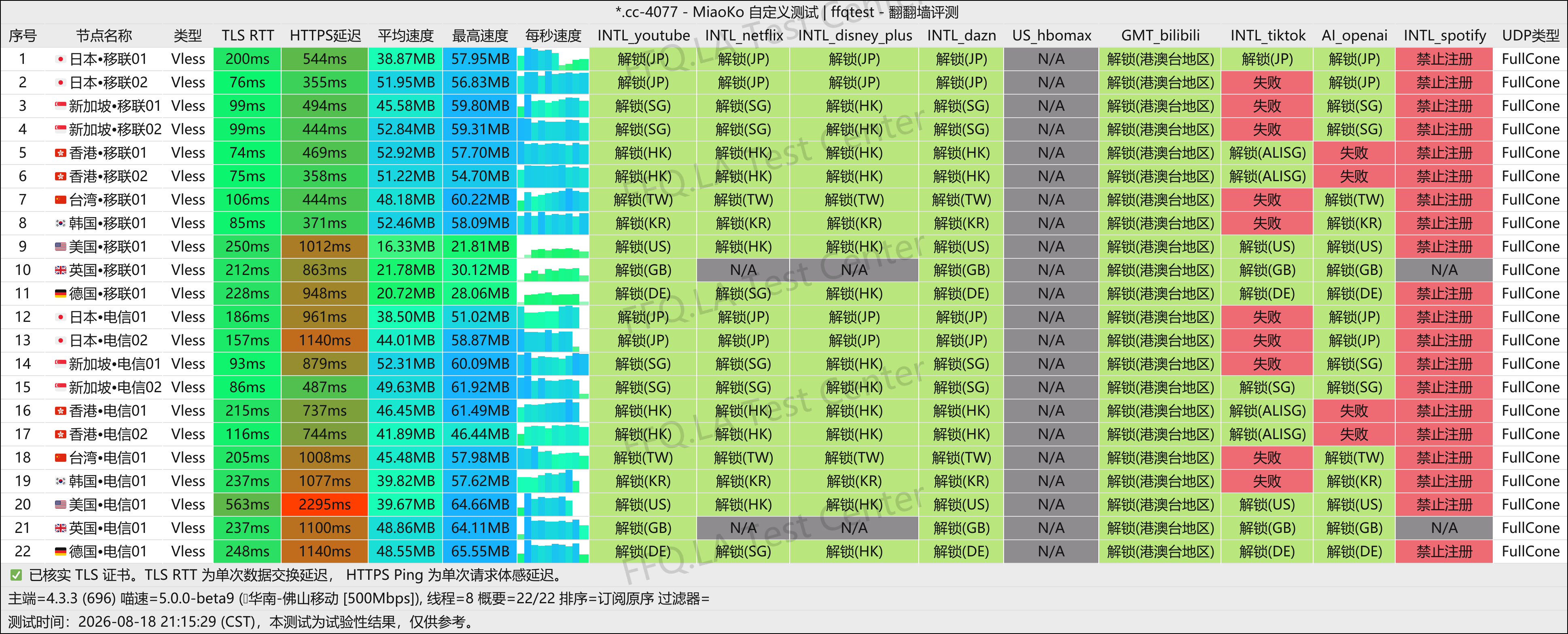
Task: Click the 香港•电信01 node name
Action: click(108, 411)
